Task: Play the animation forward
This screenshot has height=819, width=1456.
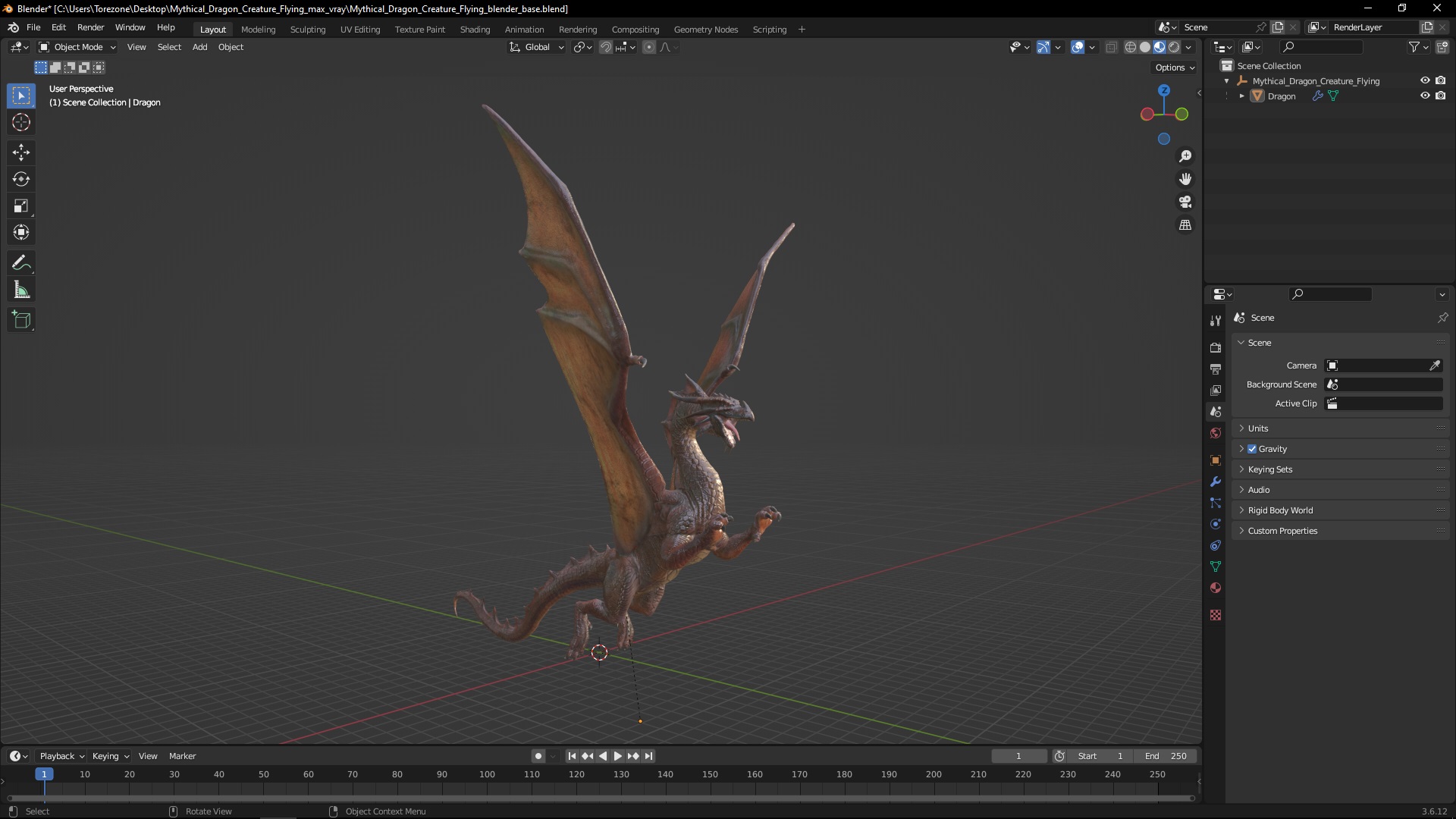Action: pyautogui.click(x=618, y=756)
